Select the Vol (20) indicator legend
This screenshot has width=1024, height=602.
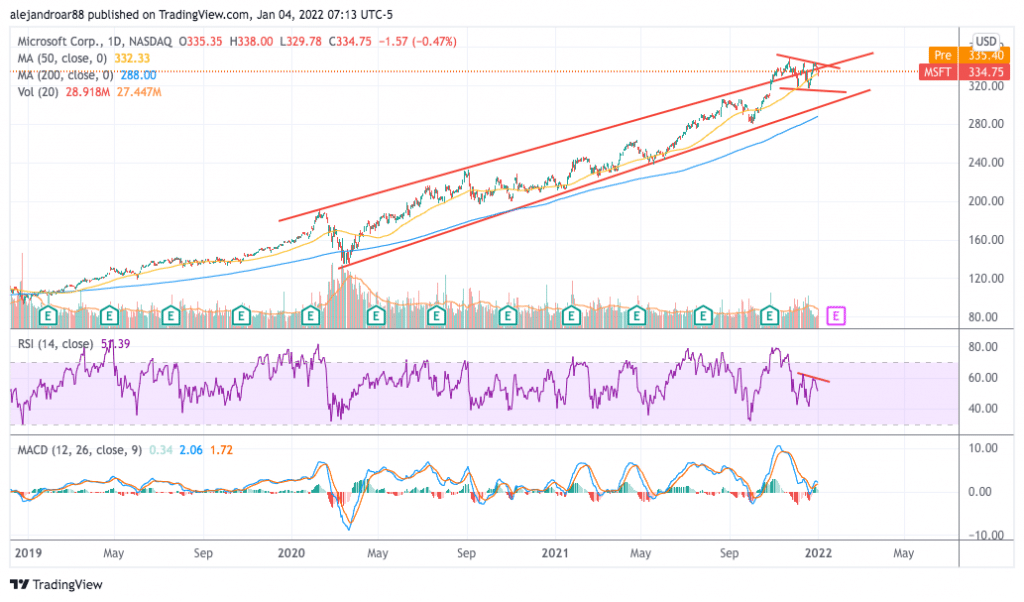tap(38, 92)
